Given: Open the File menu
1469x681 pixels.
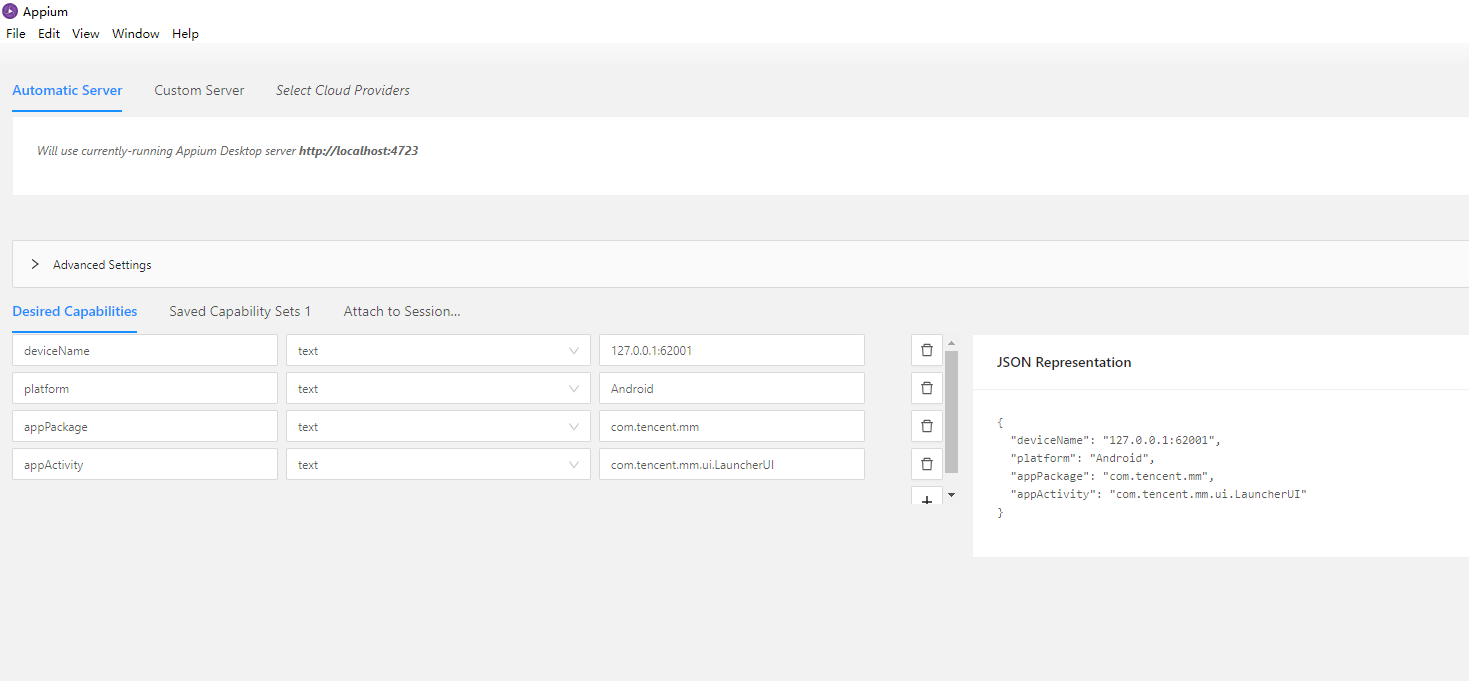Looking at the screenshot, I should click(x=16, y=33).
